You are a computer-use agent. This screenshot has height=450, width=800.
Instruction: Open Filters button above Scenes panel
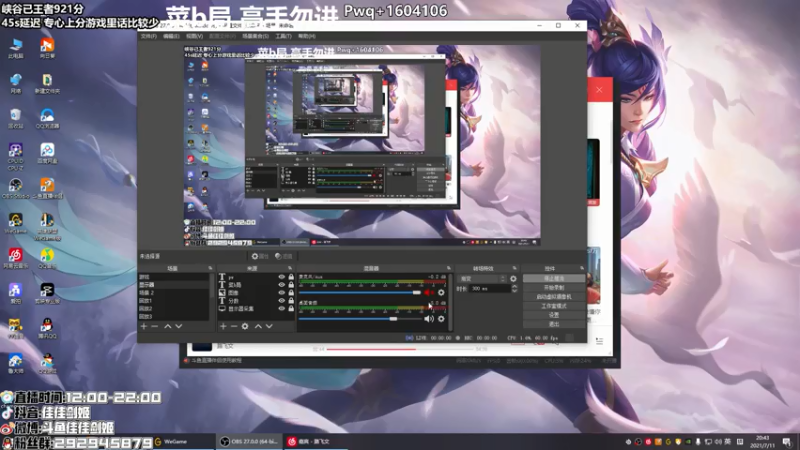[284, 256]
